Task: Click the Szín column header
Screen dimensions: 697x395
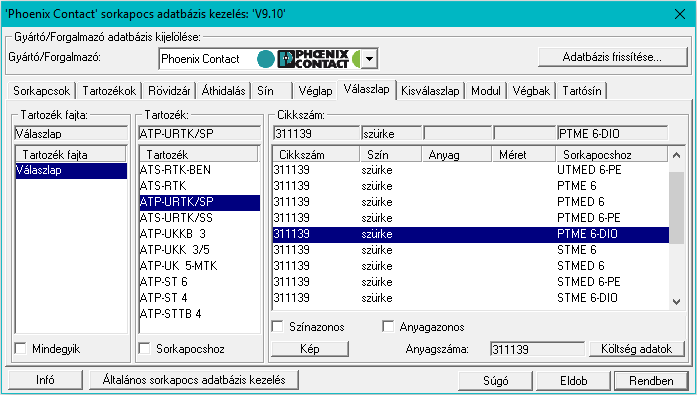Action: tap(390, 155)
